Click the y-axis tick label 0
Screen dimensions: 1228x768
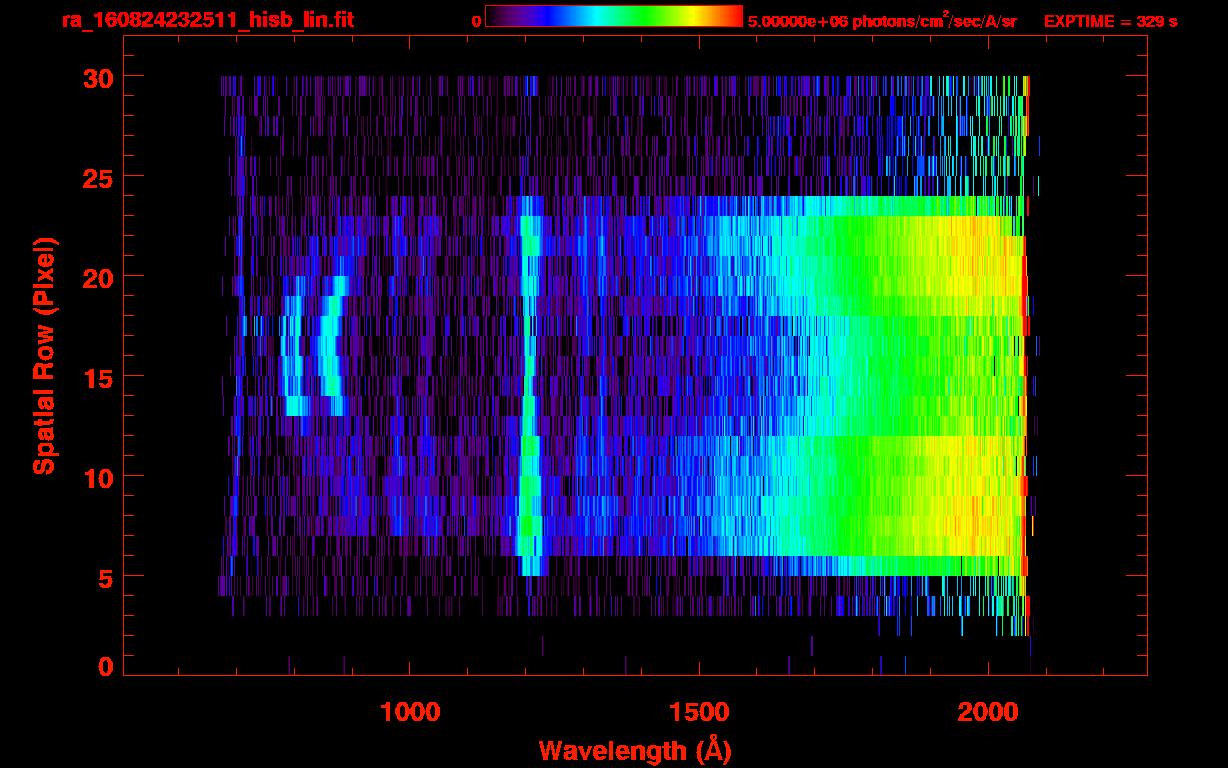pos(106,666)
